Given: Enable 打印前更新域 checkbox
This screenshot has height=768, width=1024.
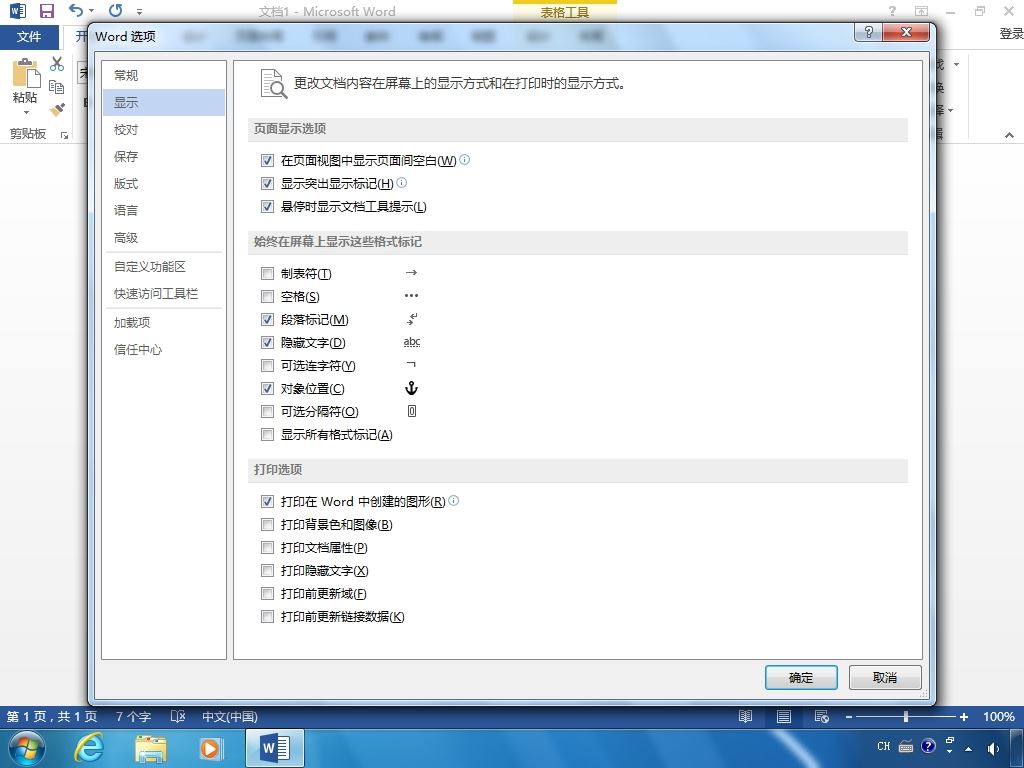Looking at the screenshot, I should click(267, 594).
